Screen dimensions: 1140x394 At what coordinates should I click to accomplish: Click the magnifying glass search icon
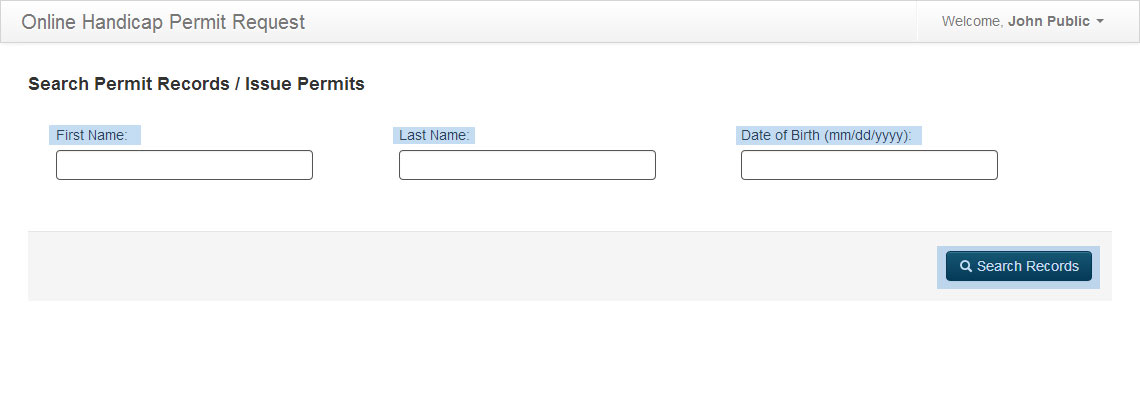[x=966, y=266]
